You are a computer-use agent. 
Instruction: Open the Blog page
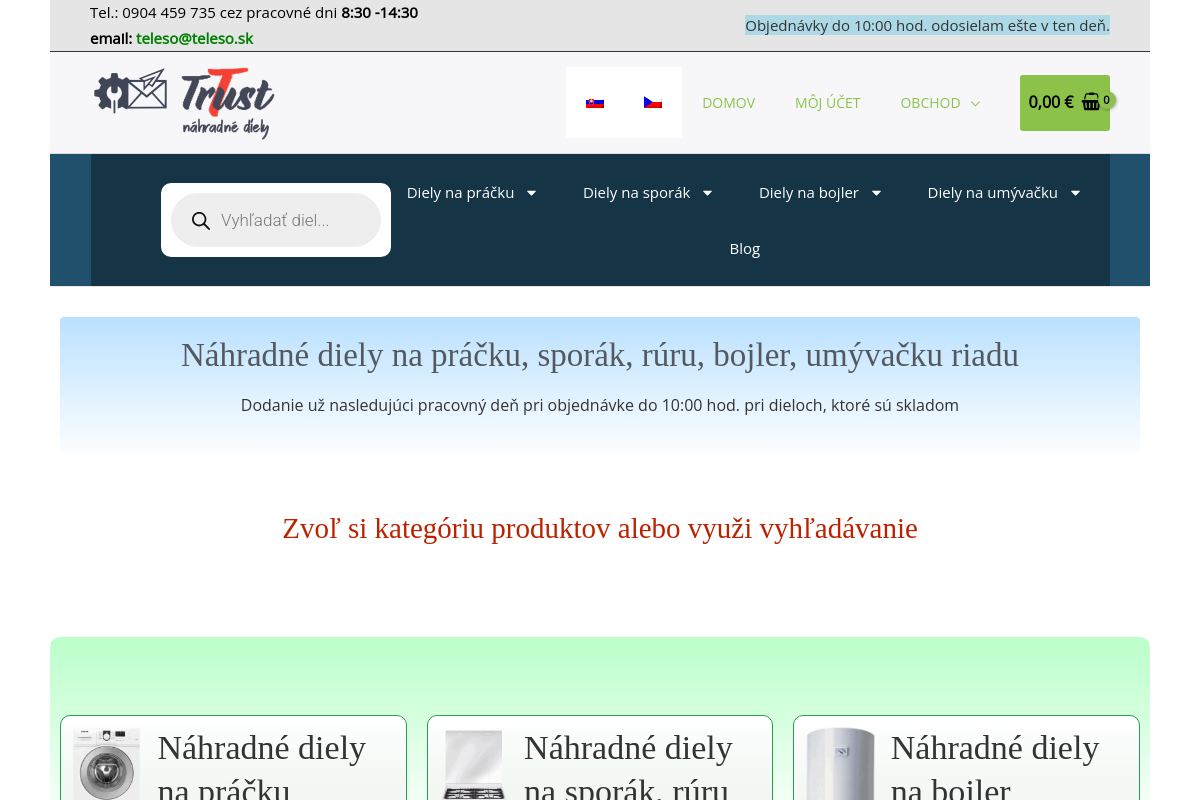(744, 248)
